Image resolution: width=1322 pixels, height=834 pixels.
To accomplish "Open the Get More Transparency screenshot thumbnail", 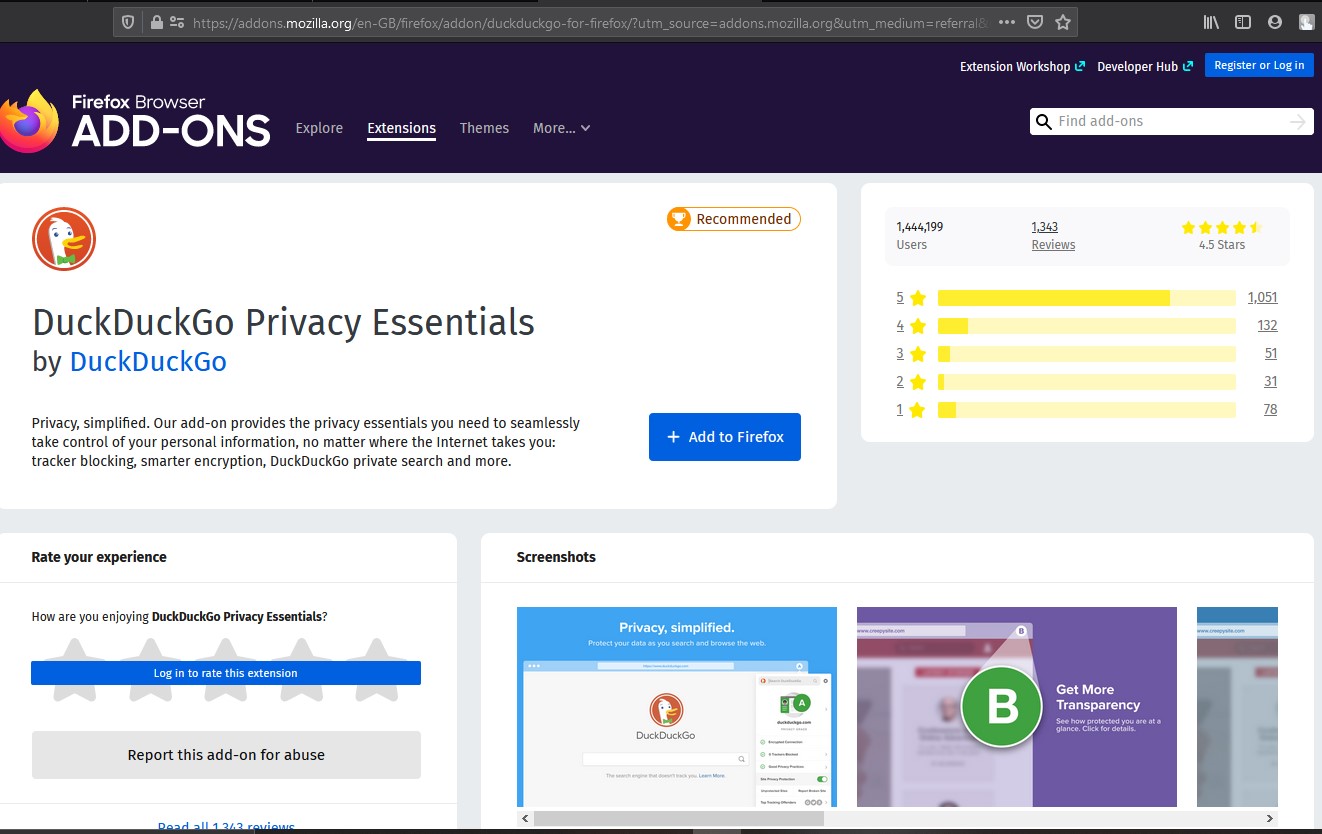I will pyautogui.click(x=1017, y=707).
